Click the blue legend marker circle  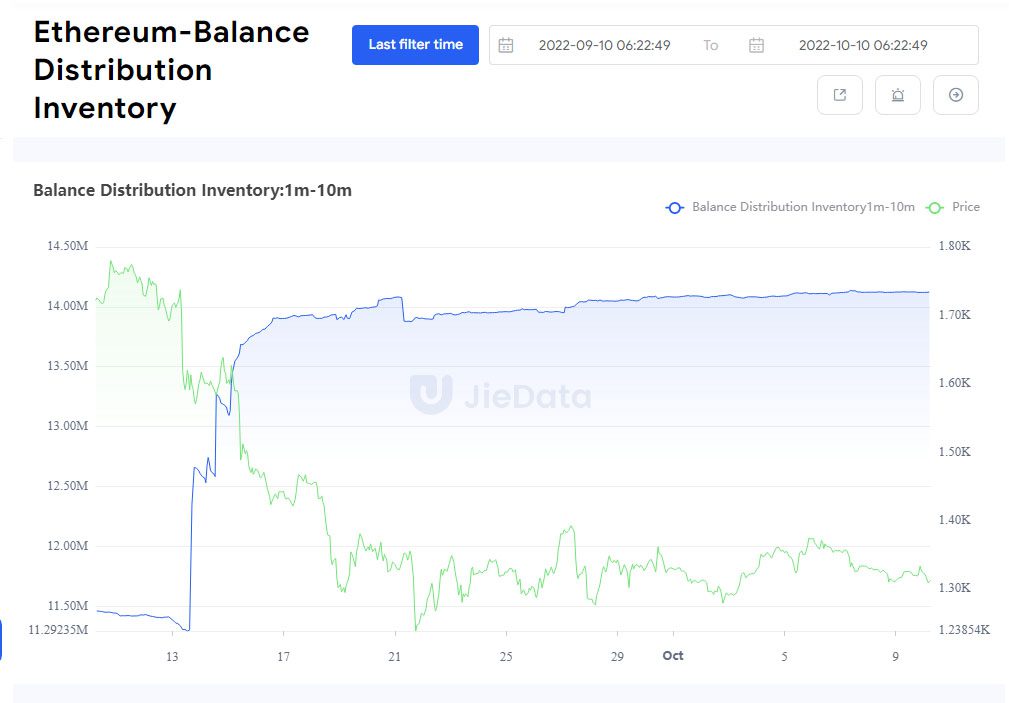tap(674, 208)
